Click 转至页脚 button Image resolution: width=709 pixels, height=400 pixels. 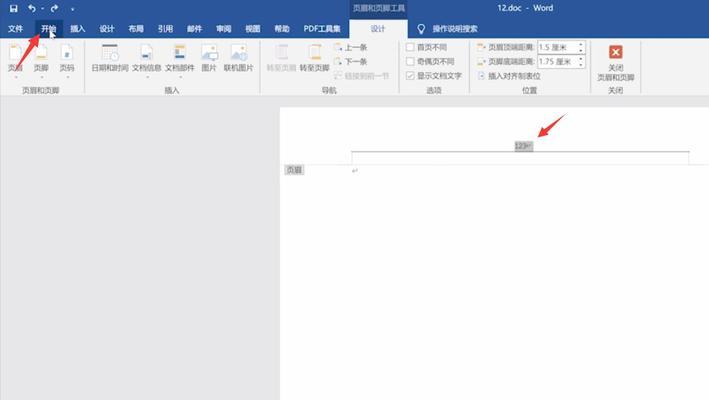(314, 59)
